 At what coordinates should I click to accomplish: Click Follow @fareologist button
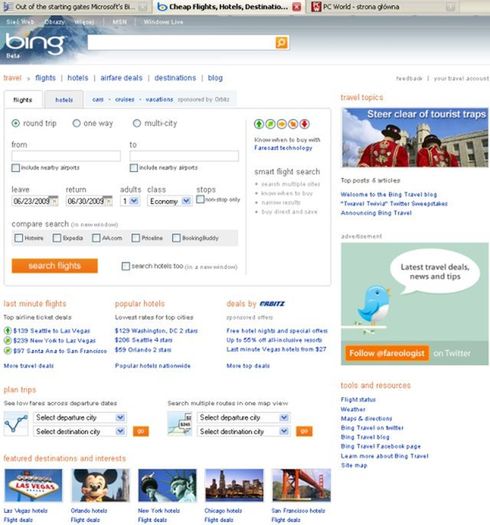[x=387, y=353]
